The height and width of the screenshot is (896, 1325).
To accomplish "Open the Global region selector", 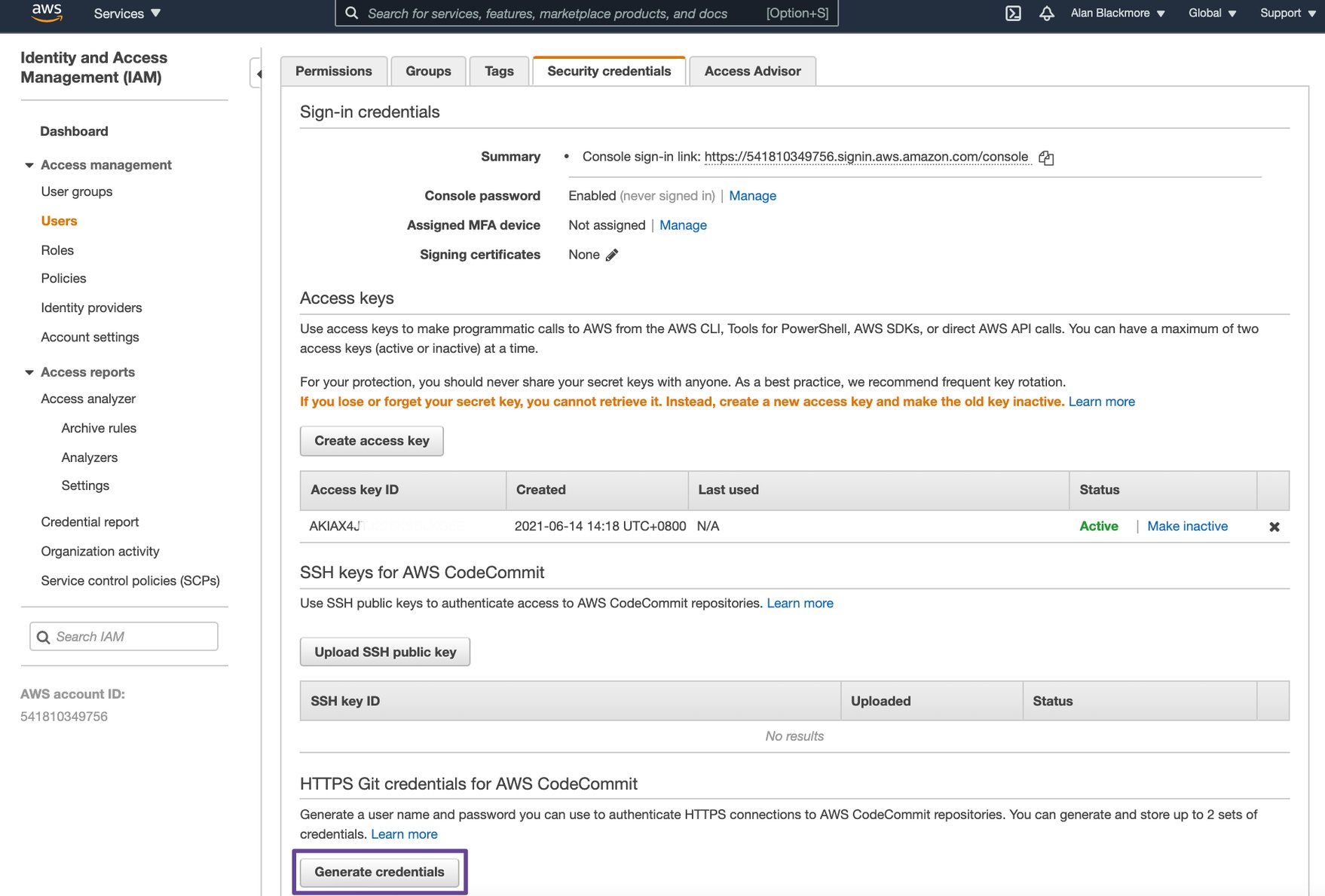I will point(1210,13).
